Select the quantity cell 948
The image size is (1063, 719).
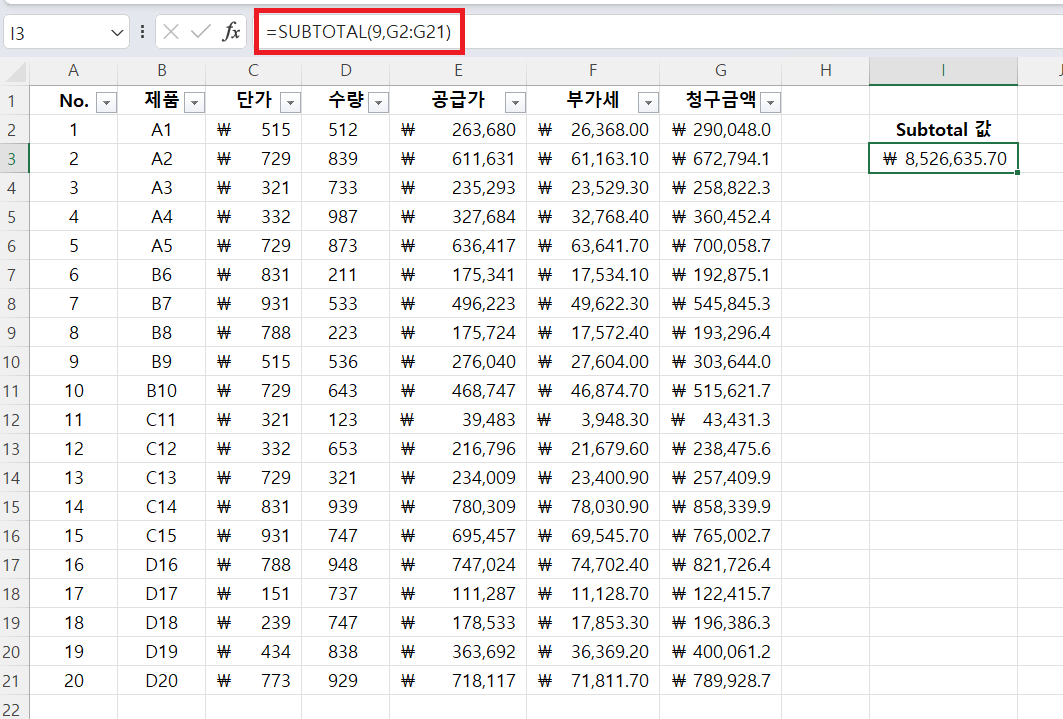346,564
